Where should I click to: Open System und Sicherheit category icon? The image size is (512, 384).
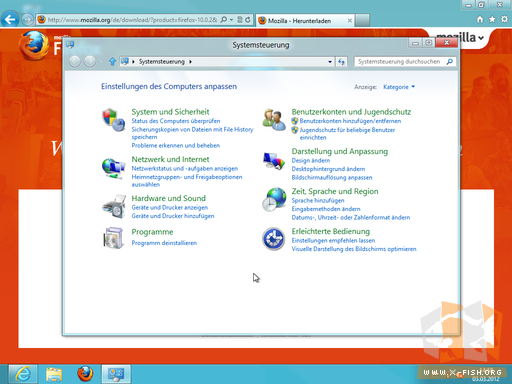pos(114,120)
